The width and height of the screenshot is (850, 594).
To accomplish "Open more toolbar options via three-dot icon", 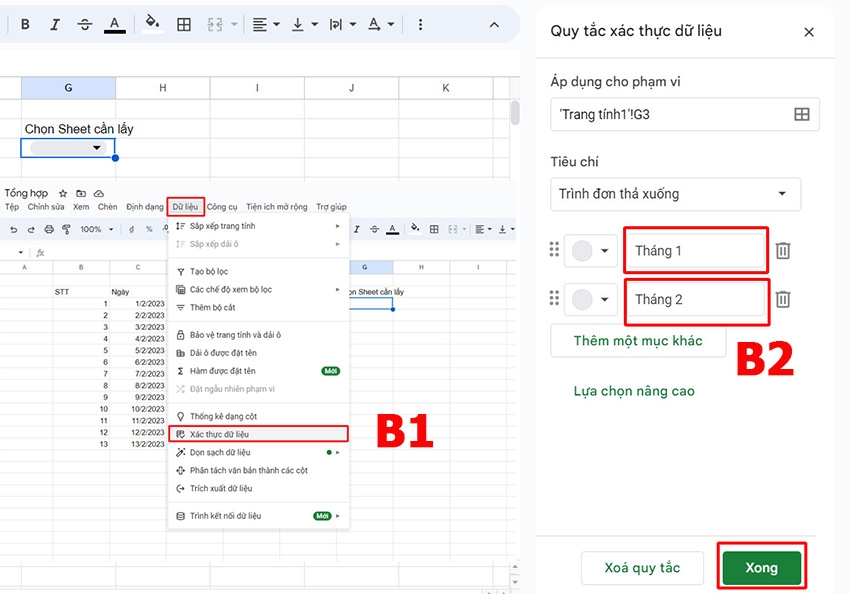I will tap(418, 23).
